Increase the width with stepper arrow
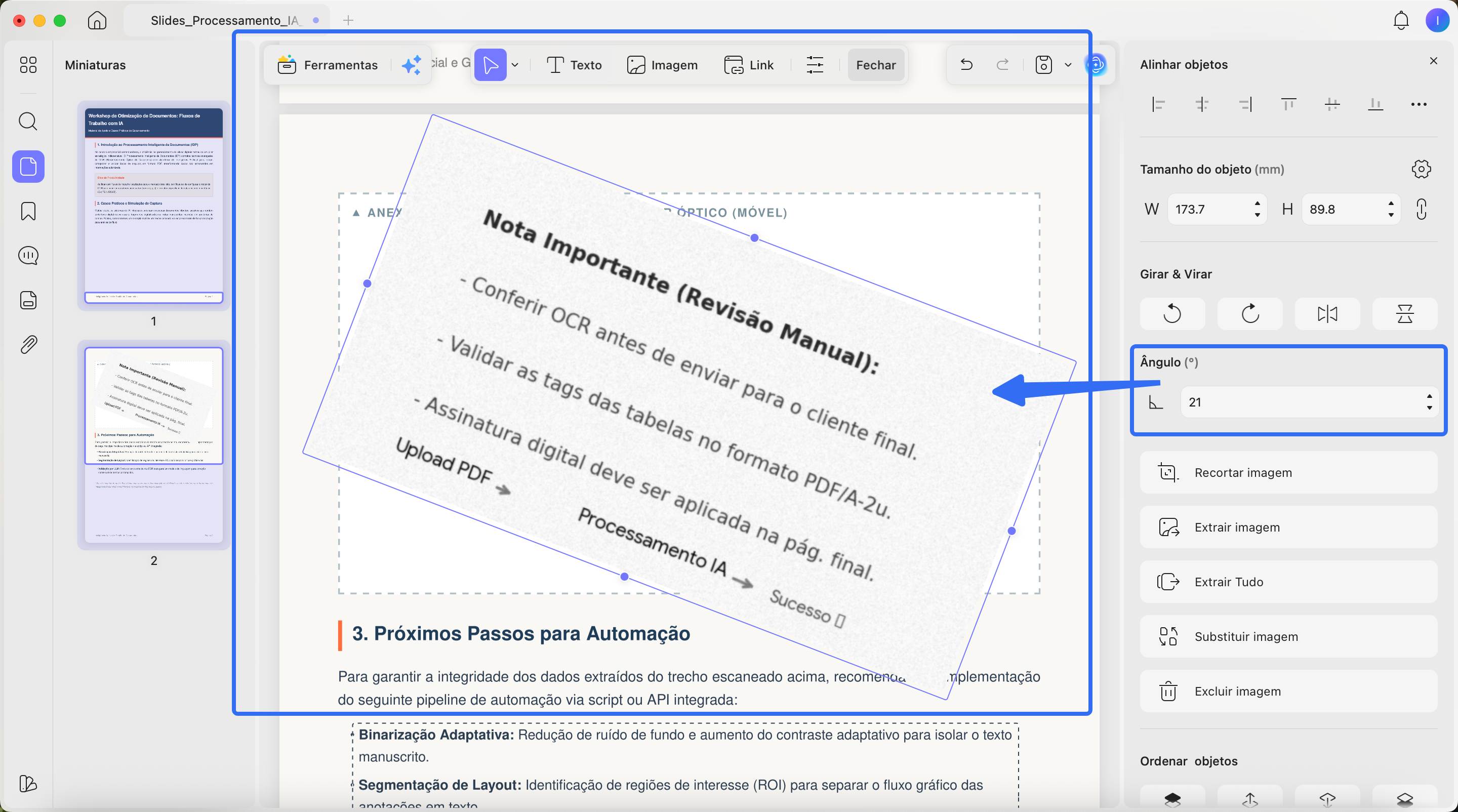 [1257, 204]
